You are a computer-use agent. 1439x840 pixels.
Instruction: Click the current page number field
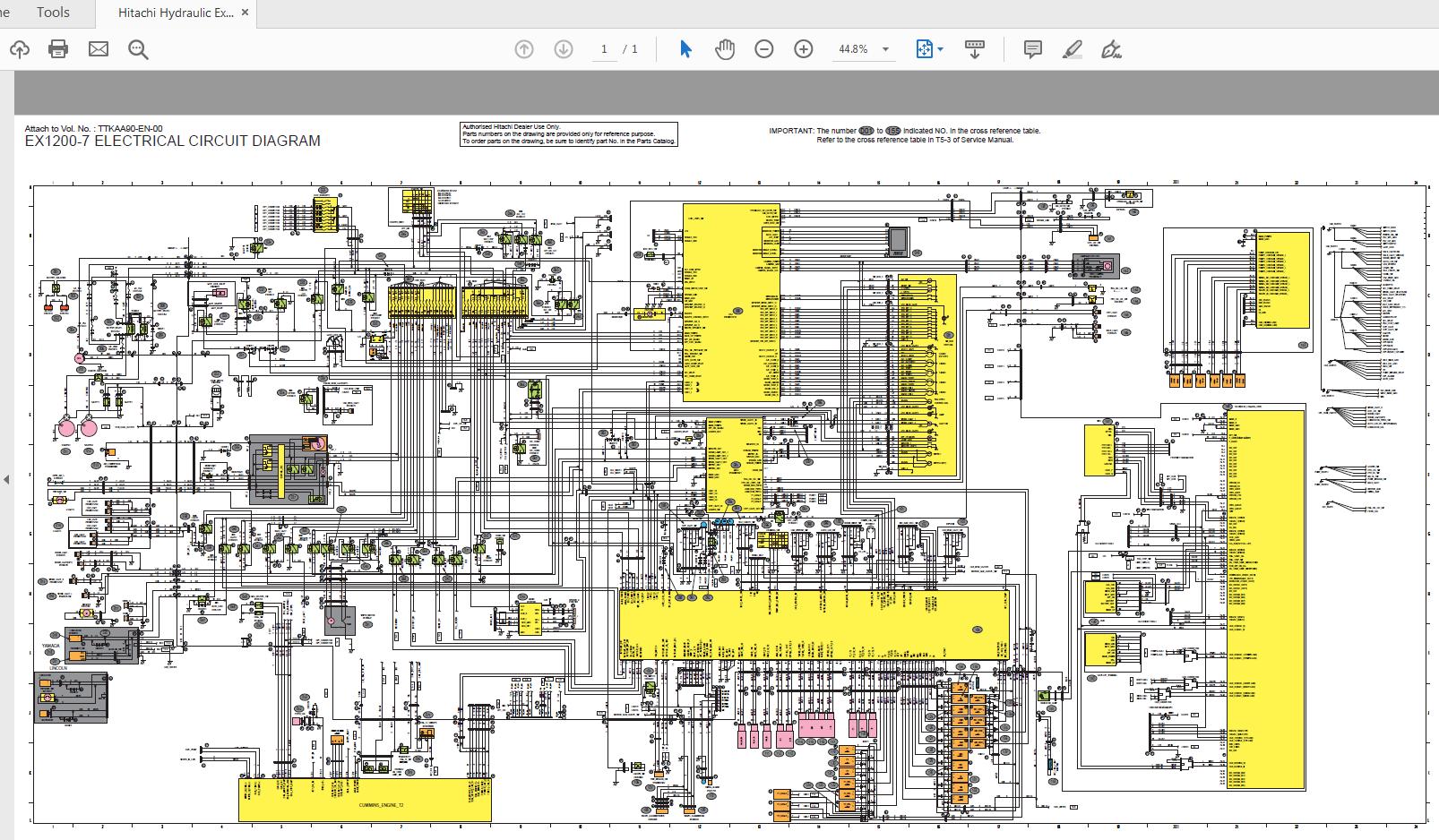tap(604, 49)
